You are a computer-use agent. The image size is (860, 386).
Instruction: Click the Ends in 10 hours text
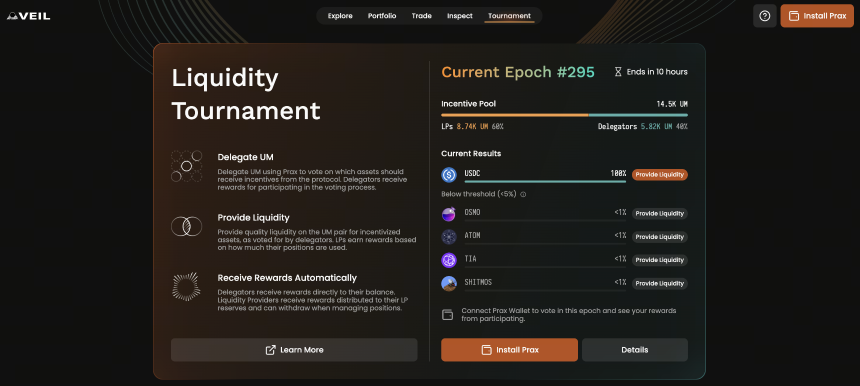click(x=657, y=72)
